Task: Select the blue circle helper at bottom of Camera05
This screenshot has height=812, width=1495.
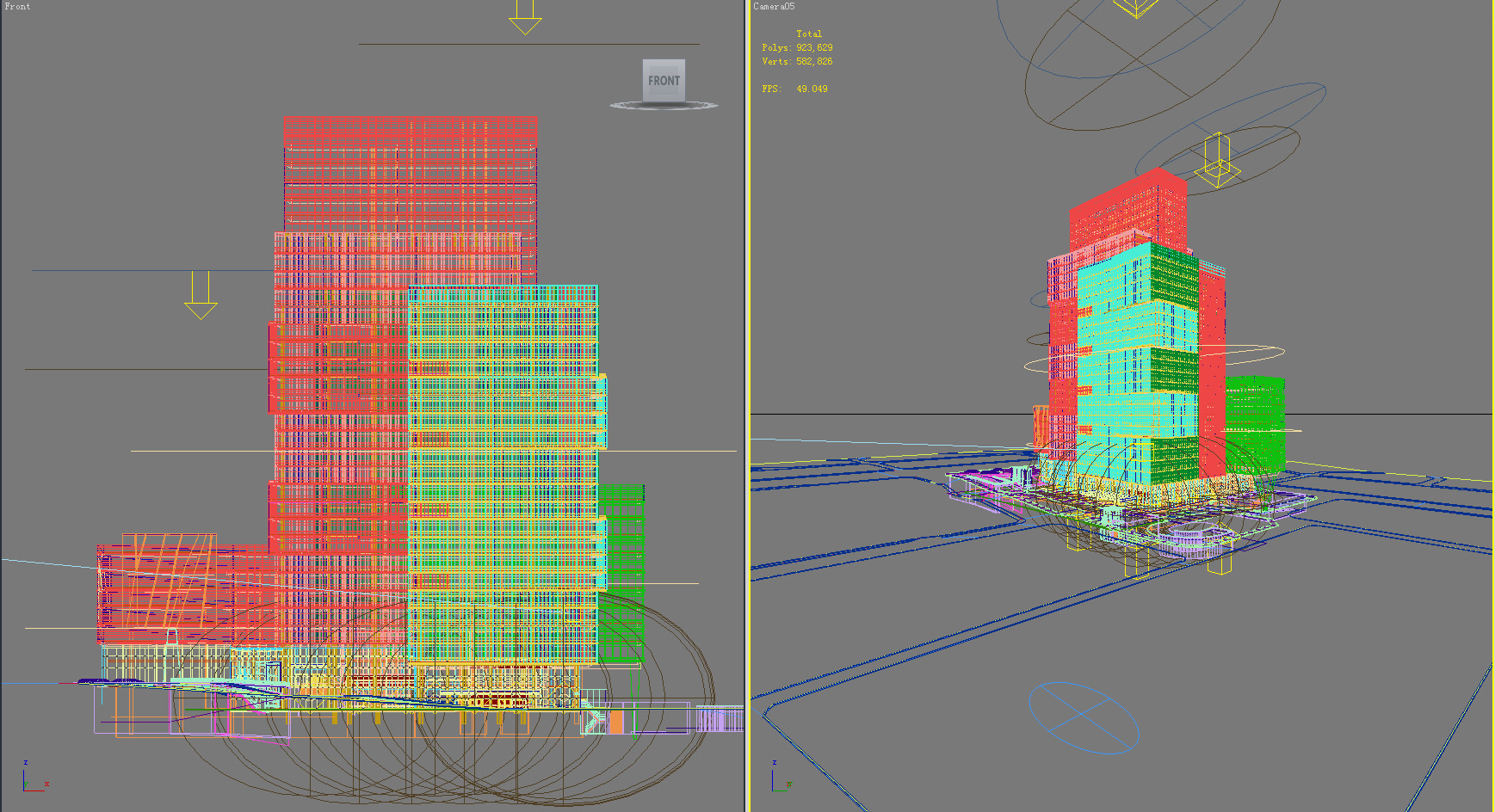Action: [1084, 717]
